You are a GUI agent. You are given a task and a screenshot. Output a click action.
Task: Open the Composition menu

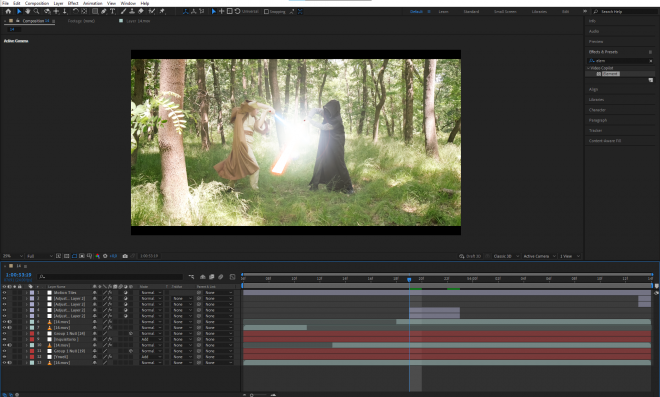(37, 3)
